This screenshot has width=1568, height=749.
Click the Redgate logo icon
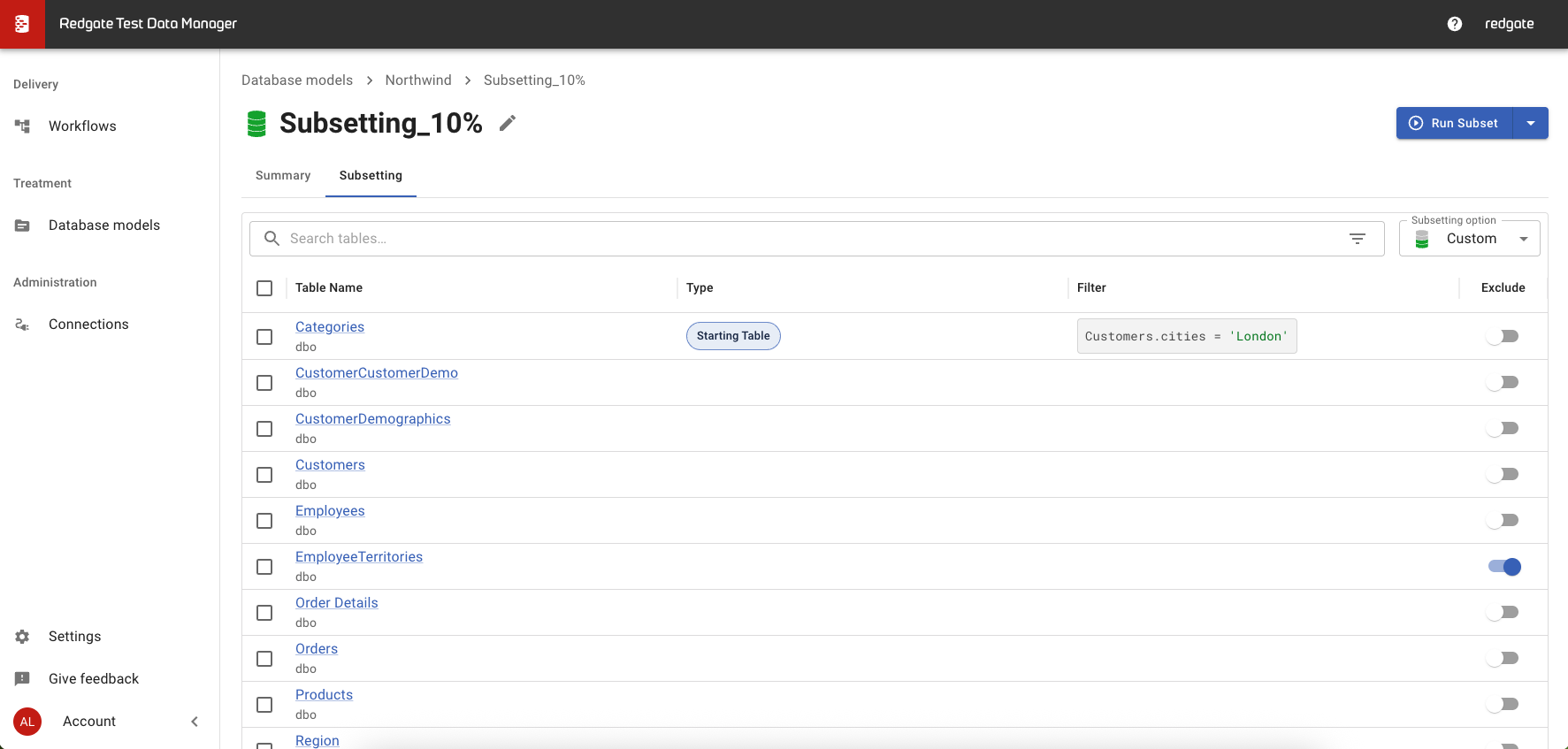pos(22,24)
